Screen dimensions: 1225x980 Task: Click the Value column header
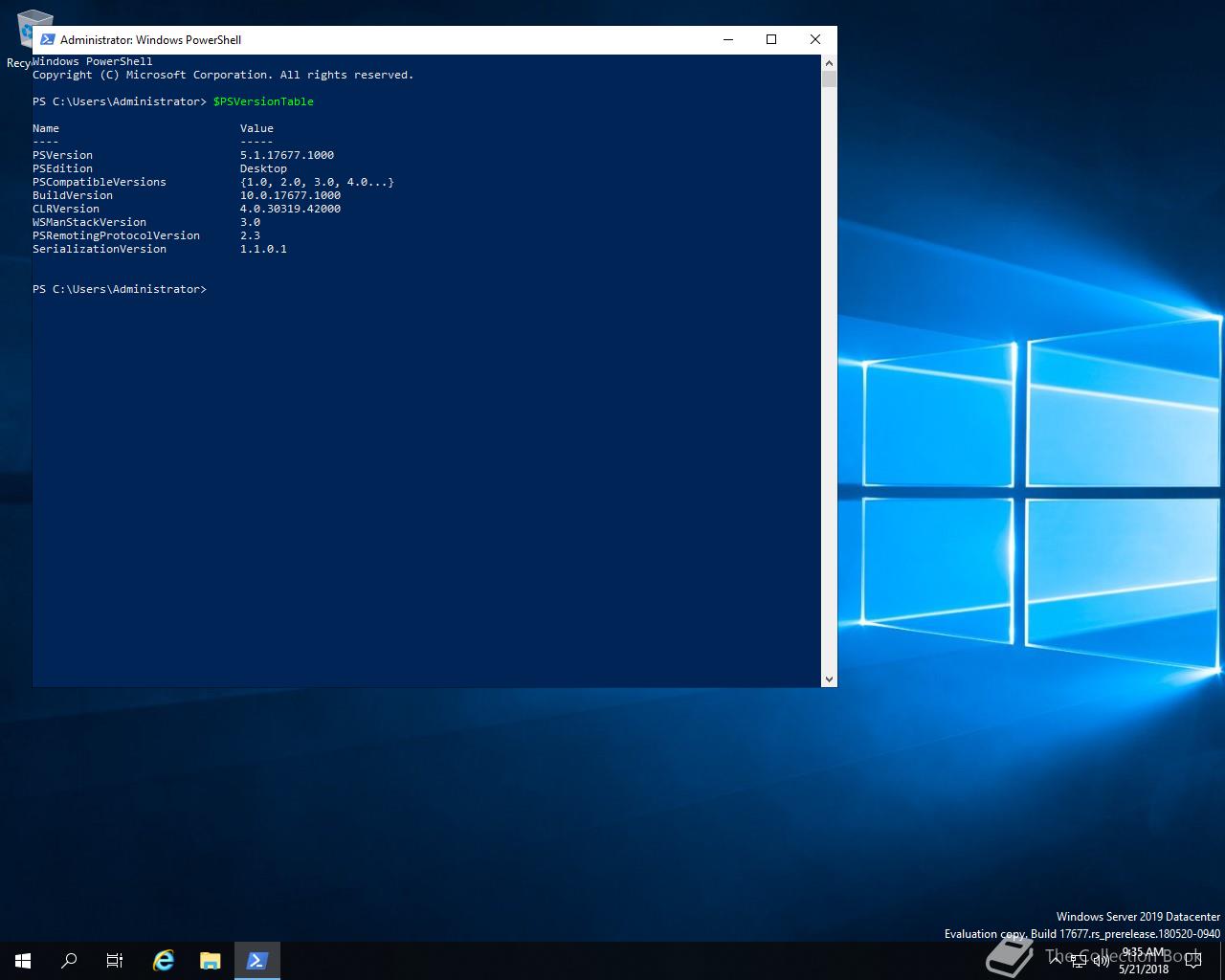tap(256, 128)
